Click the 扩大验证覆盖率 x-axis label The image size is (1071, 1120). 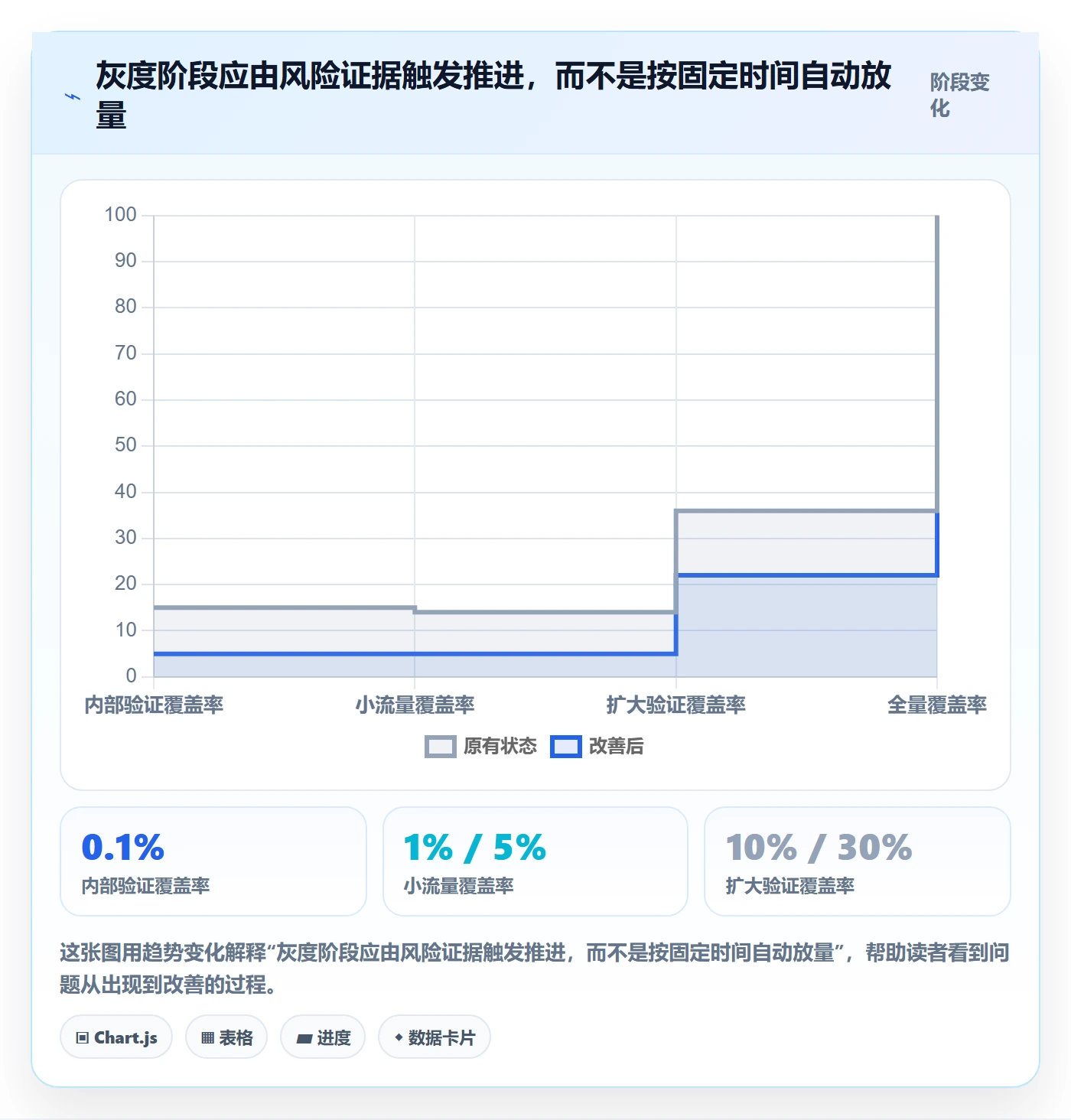(x=676, y=705)
